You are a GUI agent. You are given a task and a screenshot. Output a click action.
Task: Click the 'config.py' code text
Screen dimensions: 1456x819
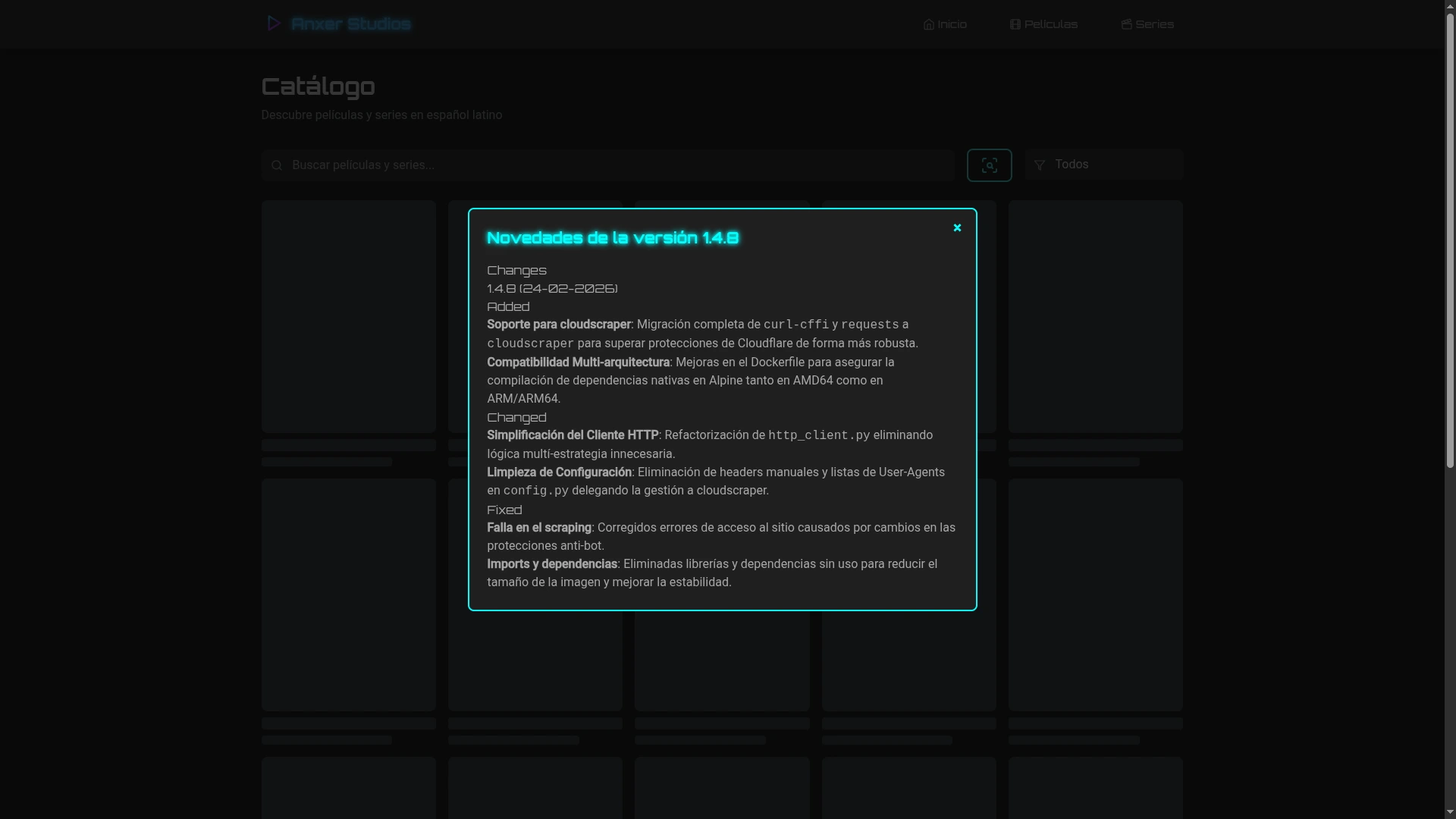(536, 491)
